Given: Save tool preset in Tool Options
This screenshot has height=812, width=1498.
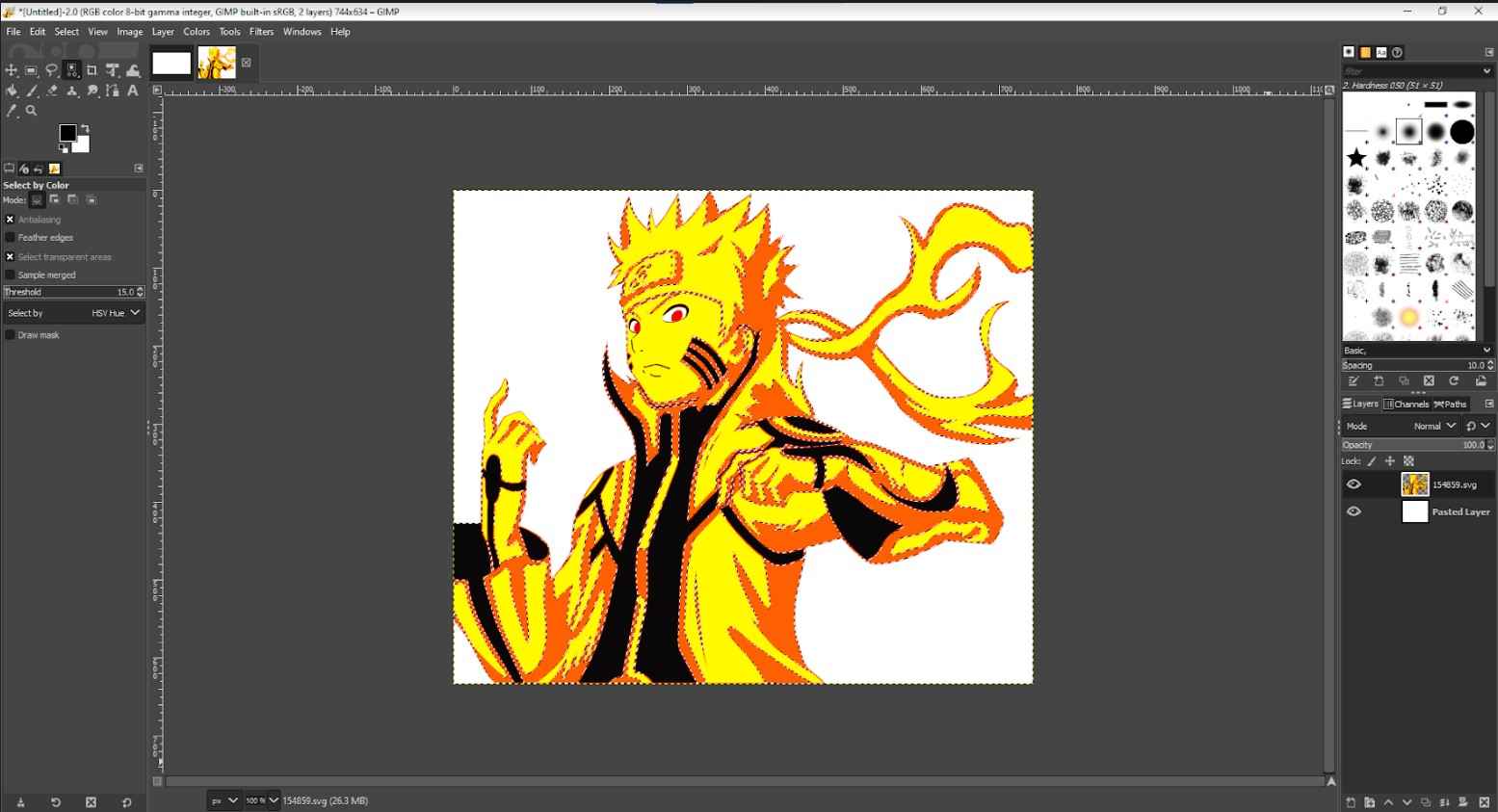Looking at the screenshot, I should pyautogui.click(x=20, y=802).
